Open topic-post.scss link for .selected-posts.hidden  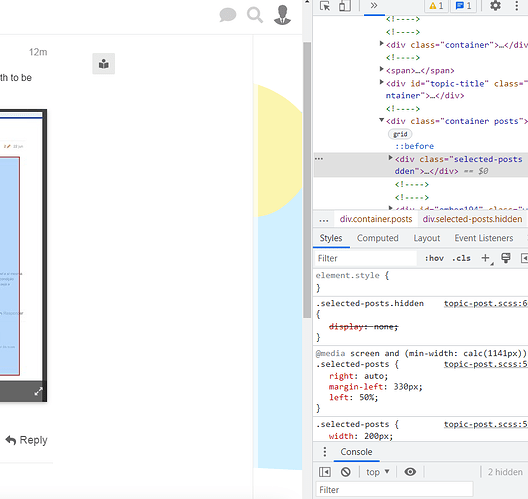coord(486,303)
